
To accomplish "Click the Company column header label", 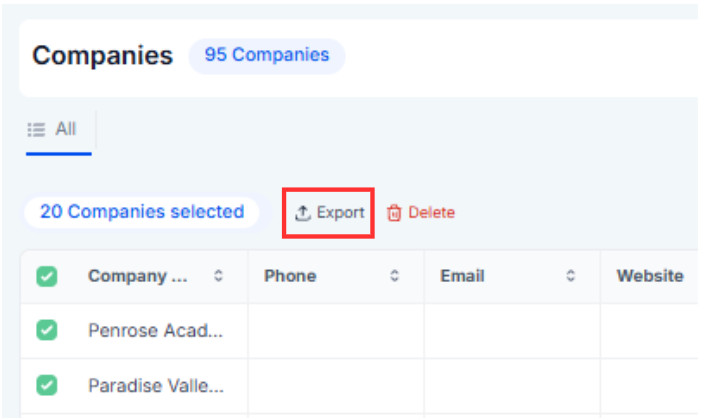I will [x=138, y=277].
